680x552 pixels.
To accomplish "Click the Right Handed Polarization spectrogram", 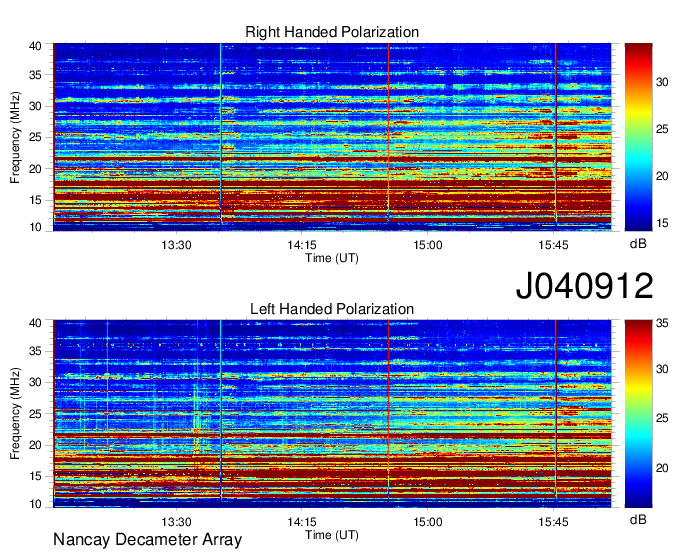I will point(332,137).
